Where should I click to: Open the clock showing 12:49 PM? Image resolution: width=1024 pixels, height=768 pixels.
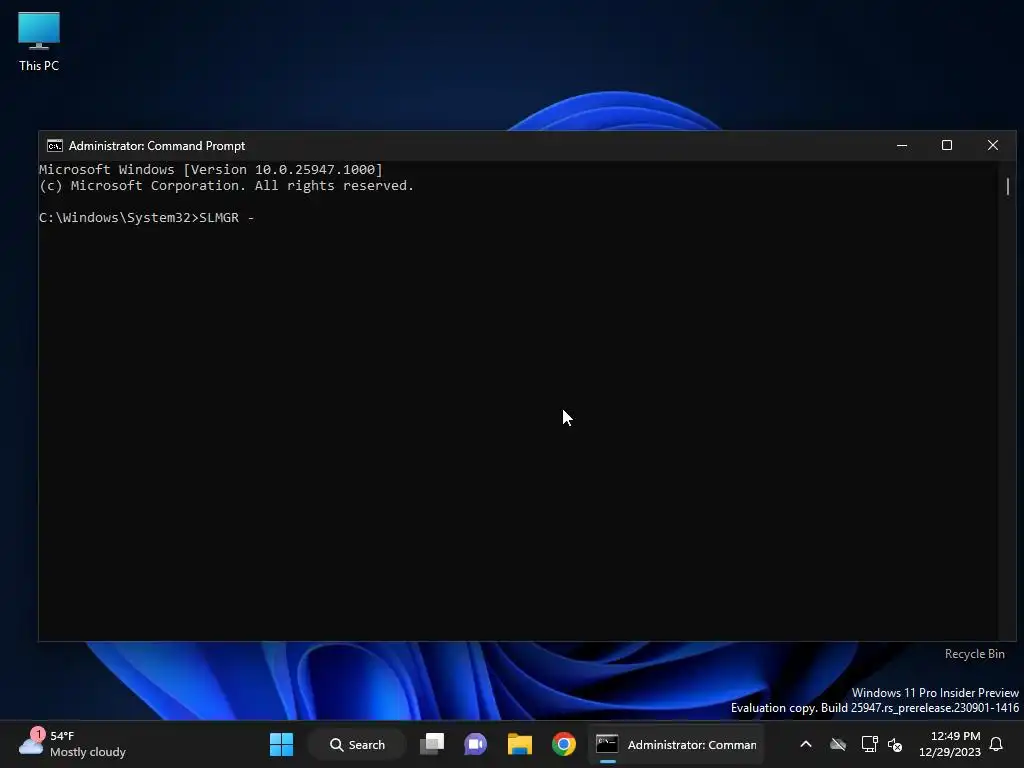pos(950,744)
